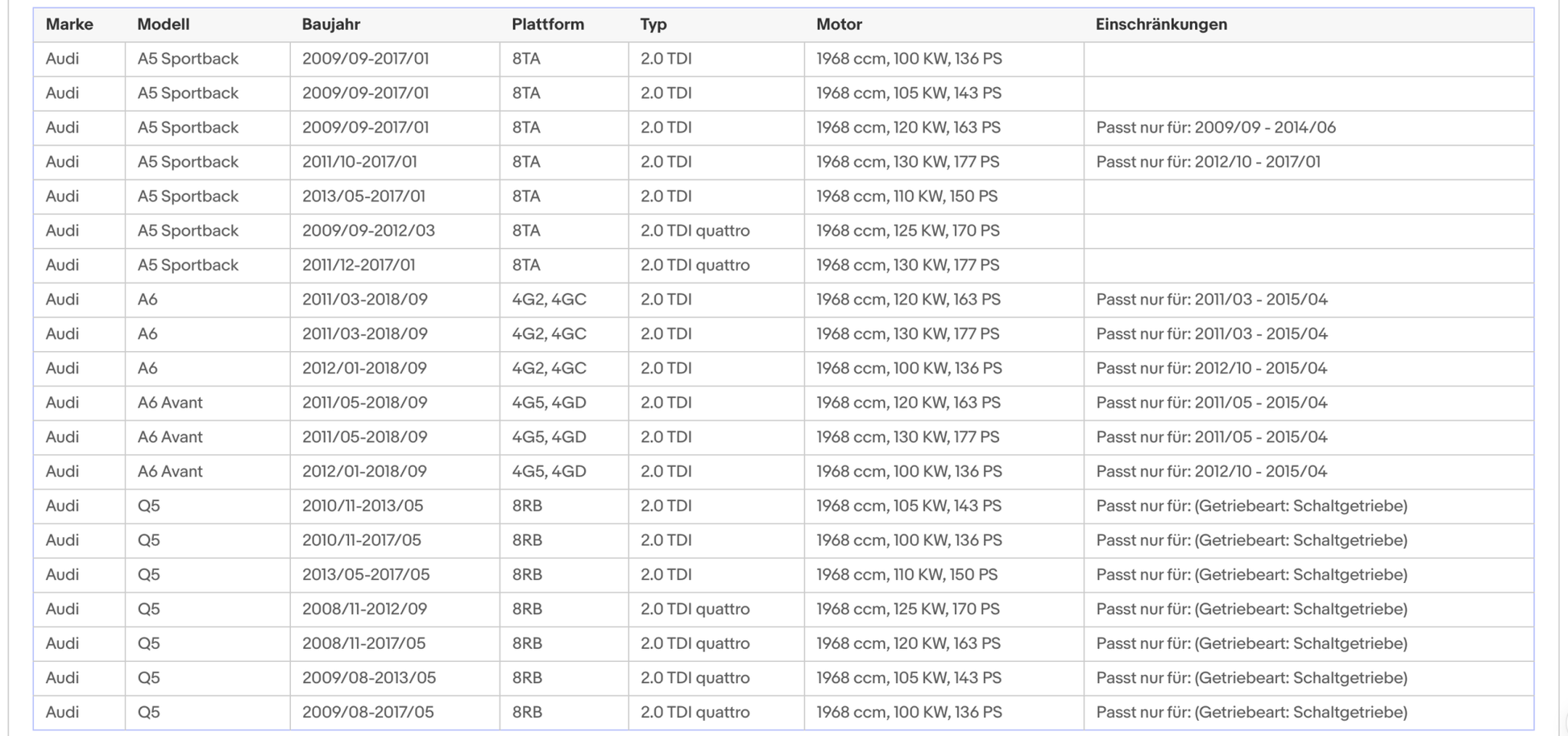Viewport: 1568px width, 736px height.
Task: Click the Plattform column header
Action: pyautogui.click(x=547, y=25)
